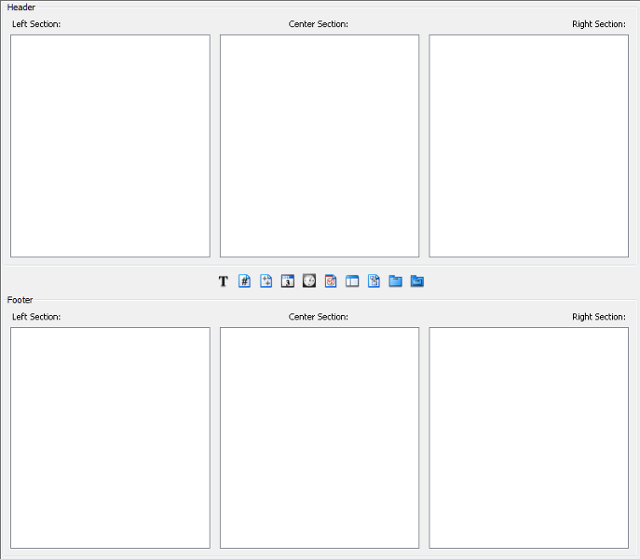640x559 pixels.
Task: Insert file name light-blue folder icon
Action: [395, 281]
